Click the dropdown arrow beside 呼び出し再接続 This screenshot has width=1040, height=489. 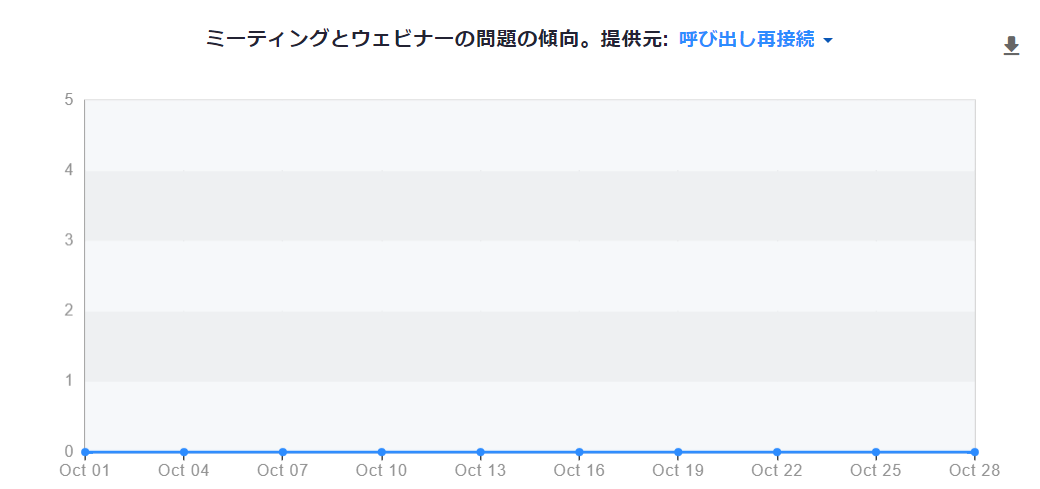pos(827,41)
